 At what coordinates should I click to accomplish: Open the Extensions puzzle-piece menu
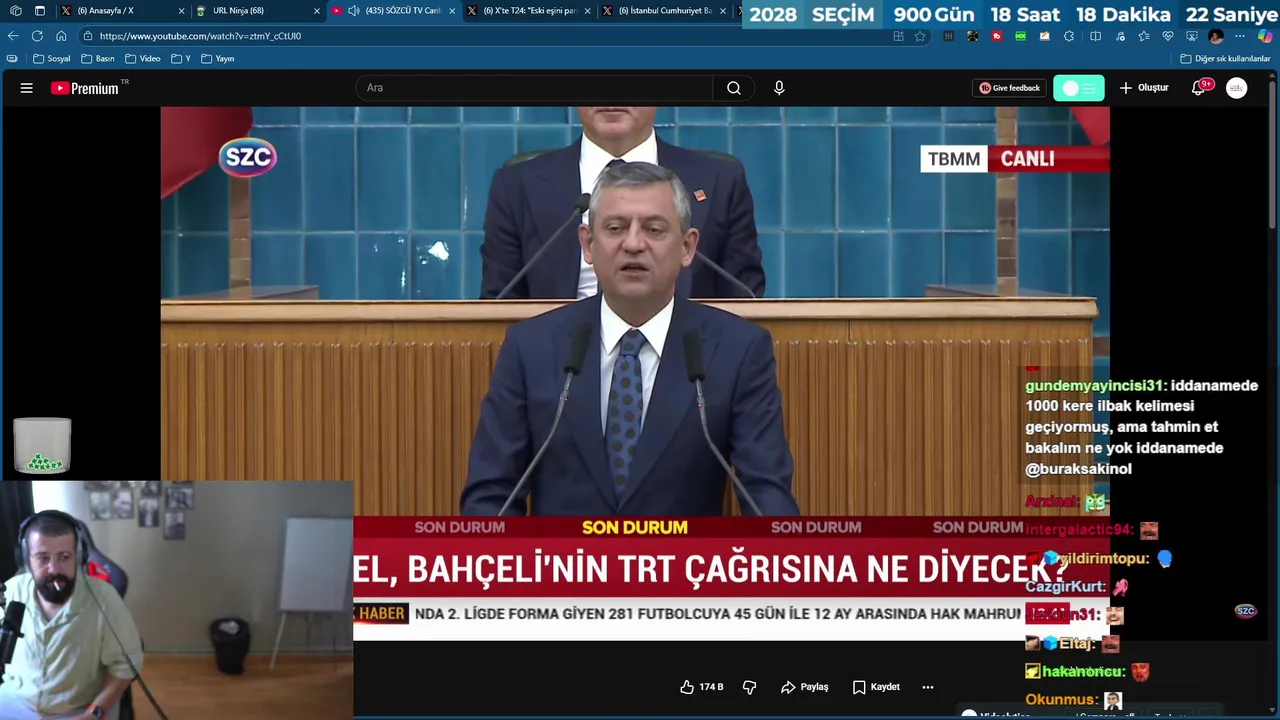click(1069, 36)
